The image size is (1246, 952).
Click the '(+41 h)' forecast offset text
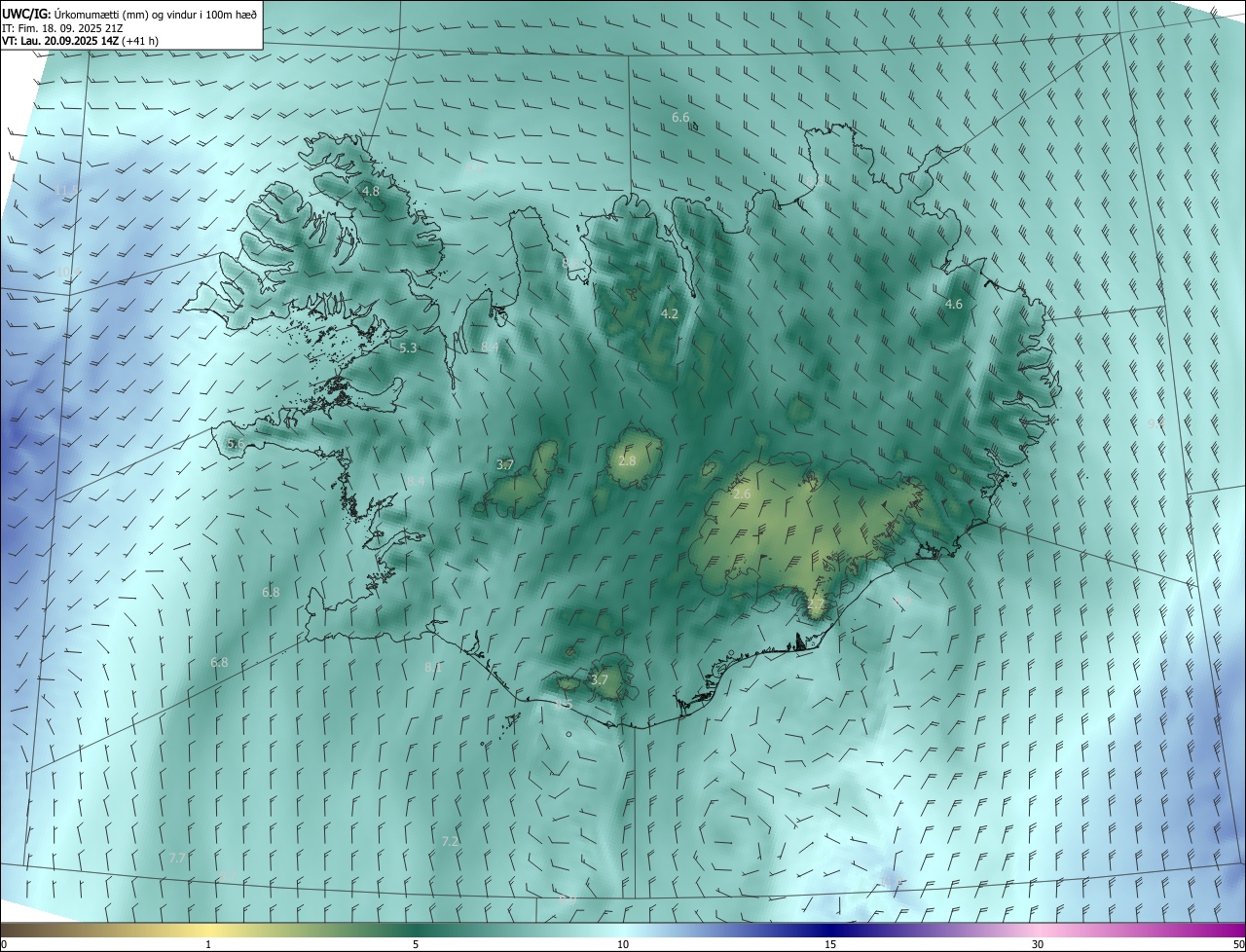coord(141,41)
